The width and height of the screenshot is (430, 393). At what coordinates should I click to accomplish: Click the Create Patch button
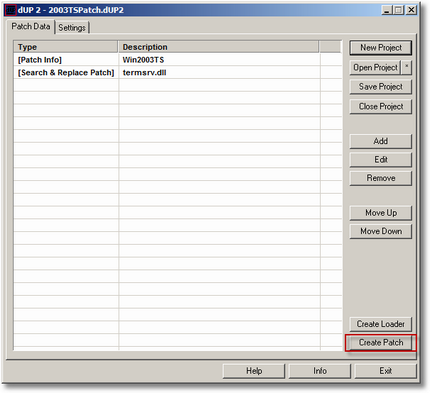click(x=381, y=343)
